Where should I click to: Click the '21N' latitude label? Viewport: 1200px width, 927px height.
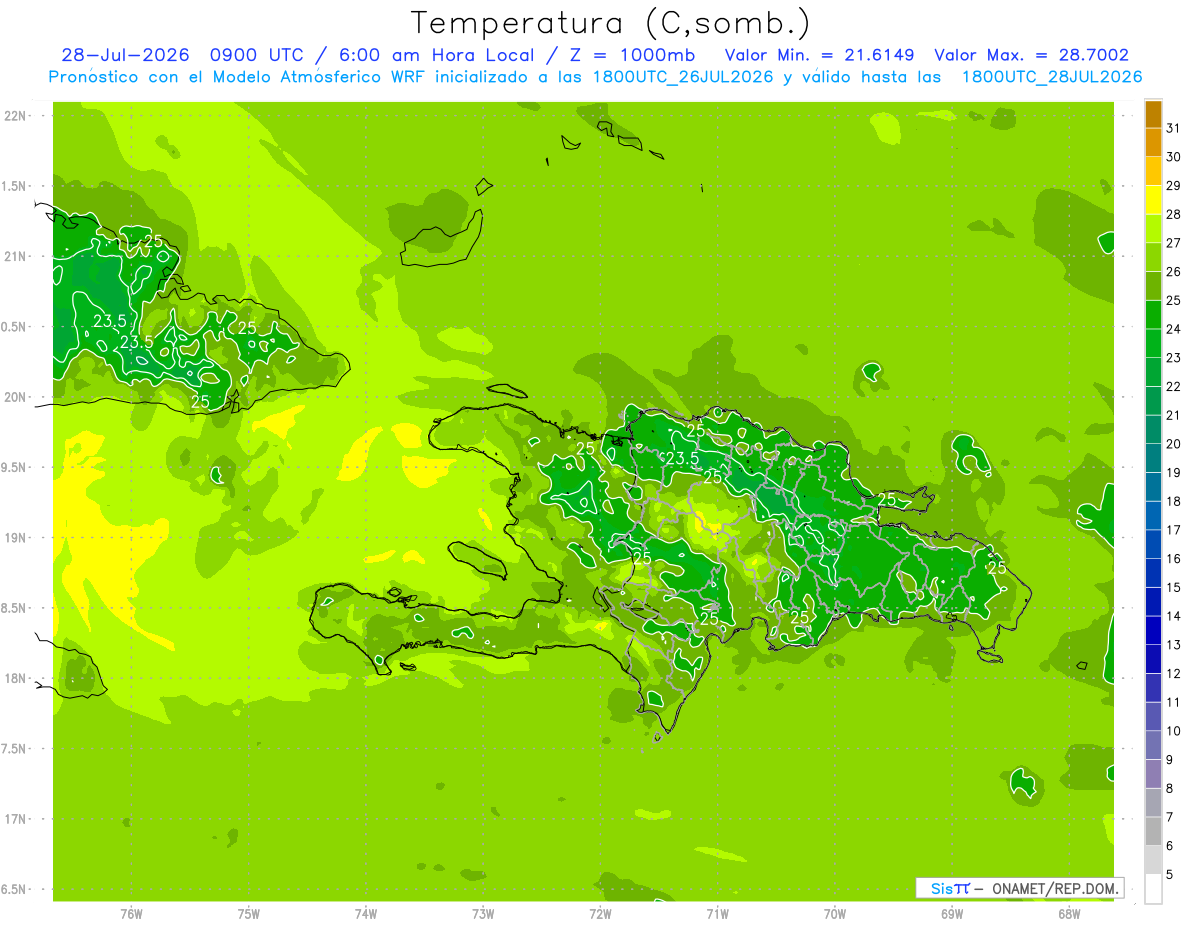pyautogui.click(x=17, y=256)
